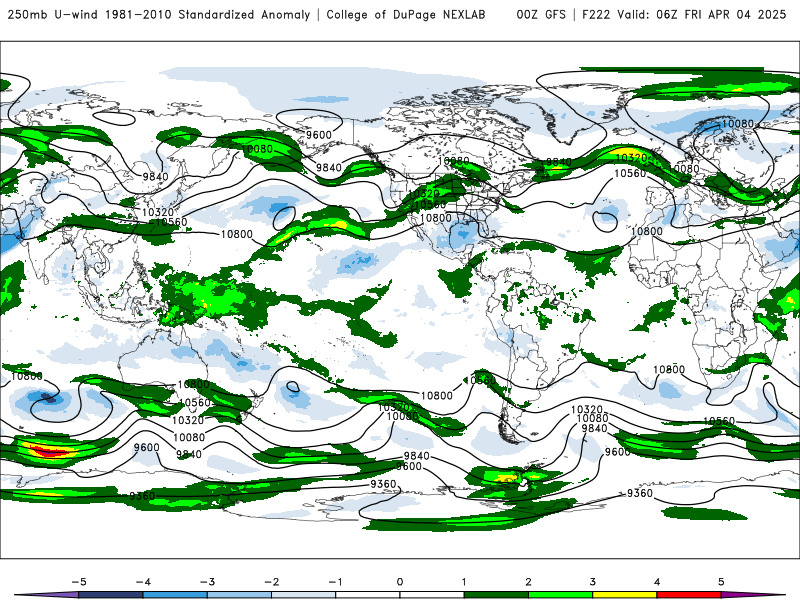Pick the light blue -3-to--2 colorbar segment
Viewport: 800px width, 600px height.
[239, 595]
